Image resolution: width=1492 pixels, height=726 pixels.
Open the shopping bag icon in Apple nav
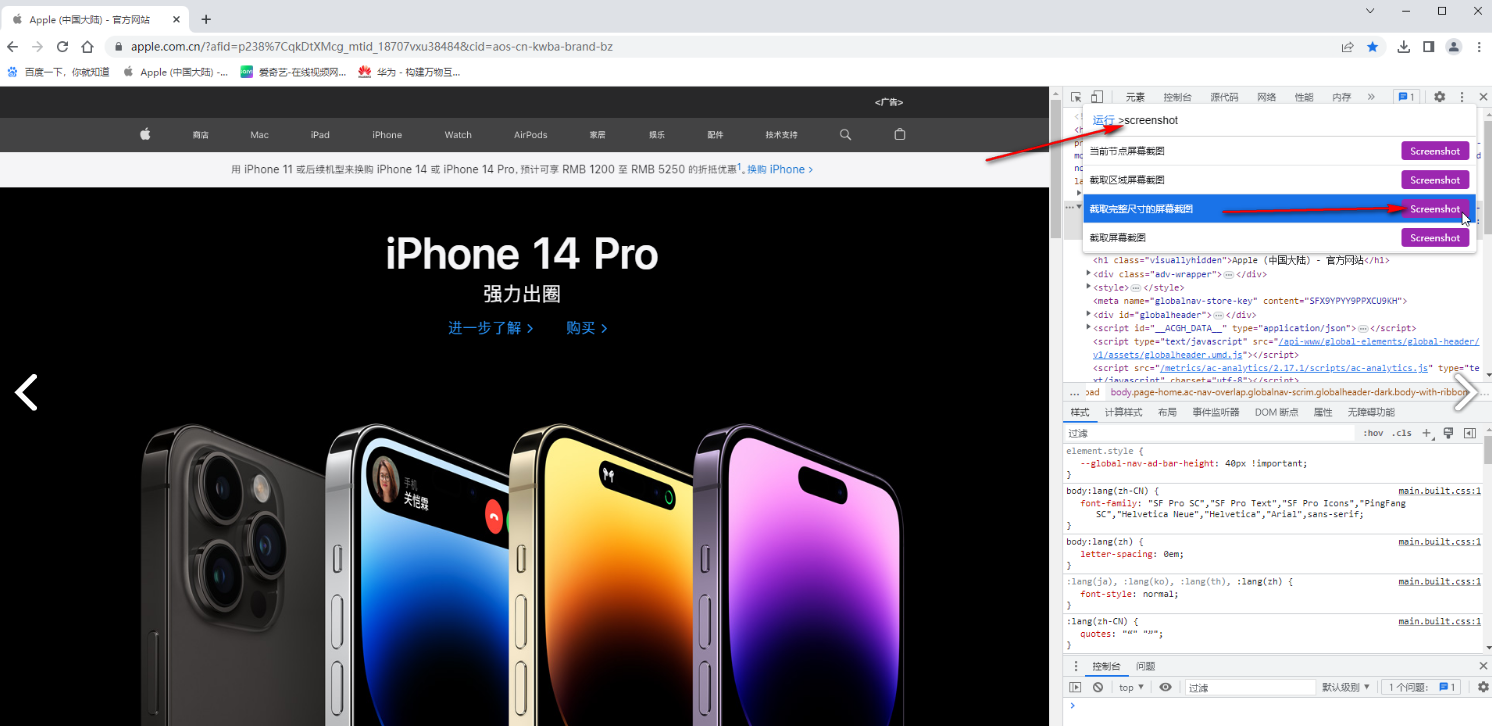[x=899, y=134]
